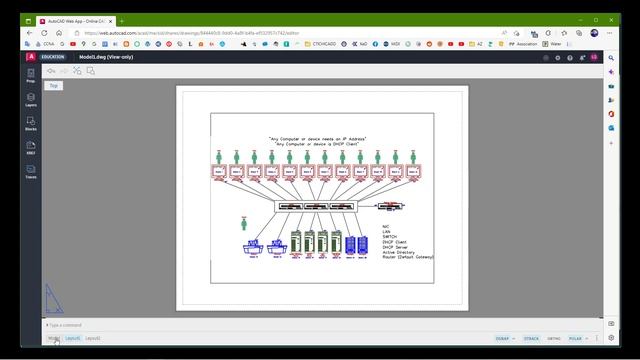Image resolution: width=640 pixels, height=360 pixels.
Task: Switch to the Layout2 tab
Action: 93,338
